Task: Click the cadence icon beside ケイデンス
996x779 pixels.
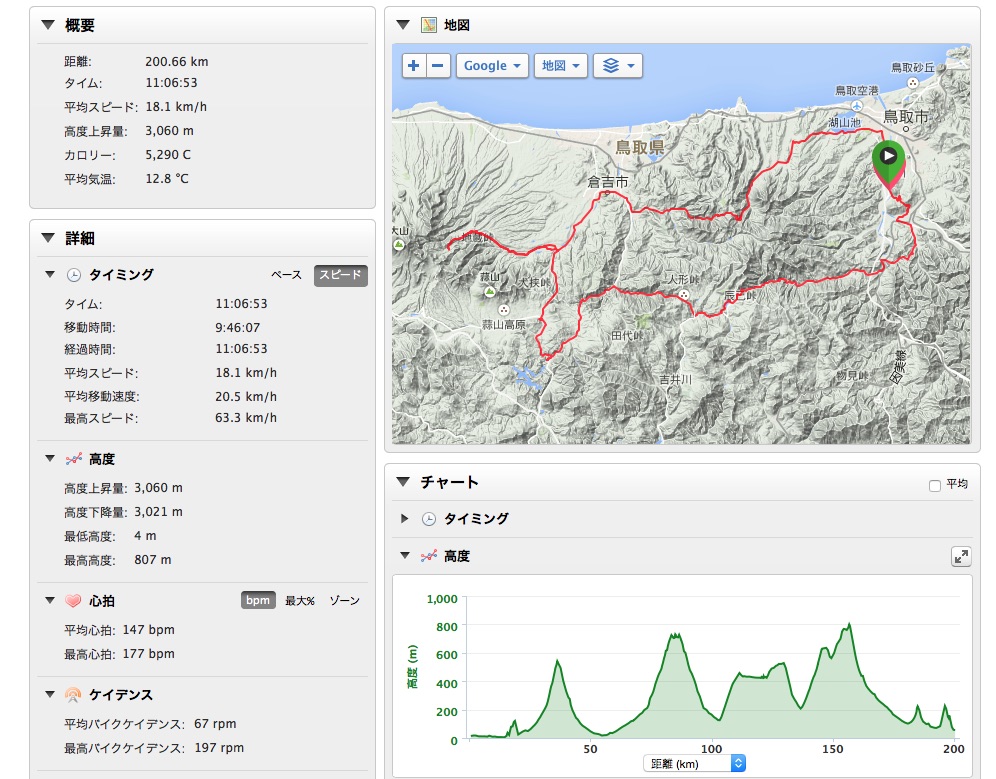Action: [73, 695]
